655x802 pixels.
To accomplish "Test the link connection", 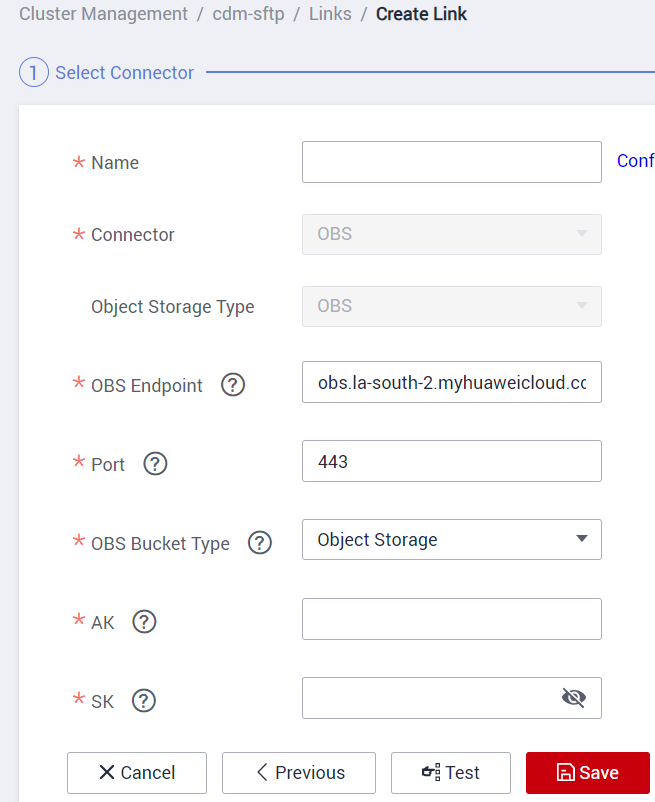I will point(451,773).
